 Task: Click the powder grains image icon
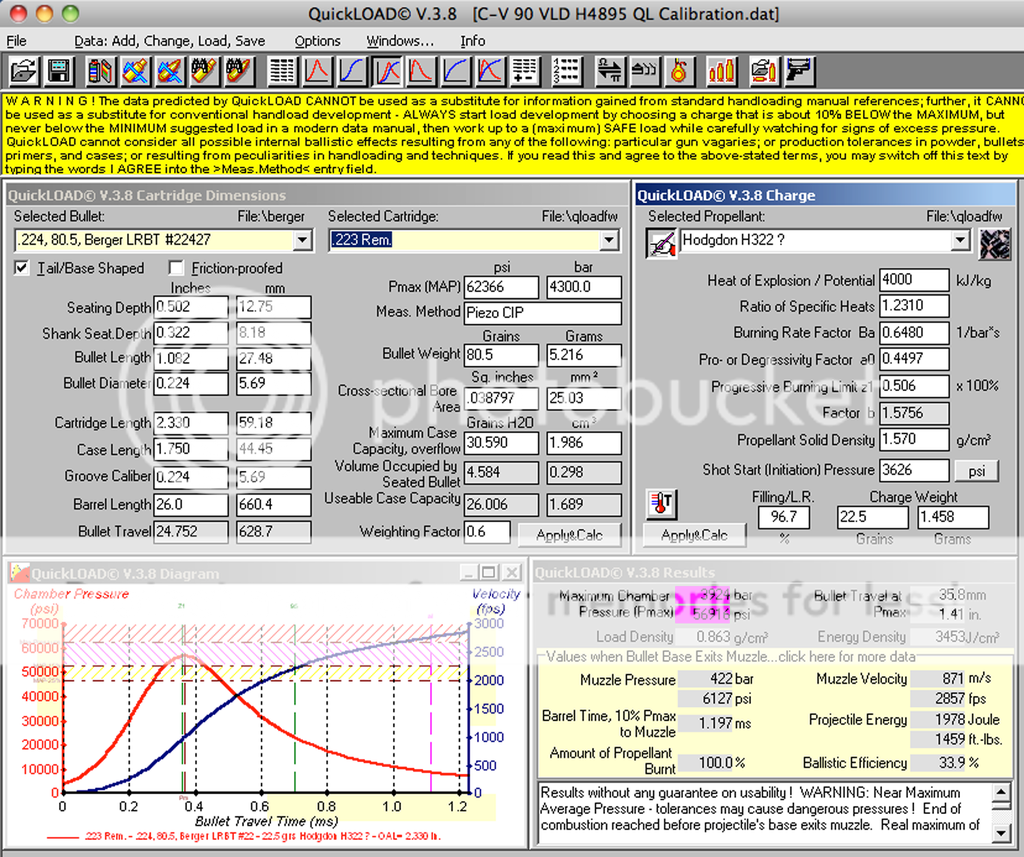click(x=993, y=241)
